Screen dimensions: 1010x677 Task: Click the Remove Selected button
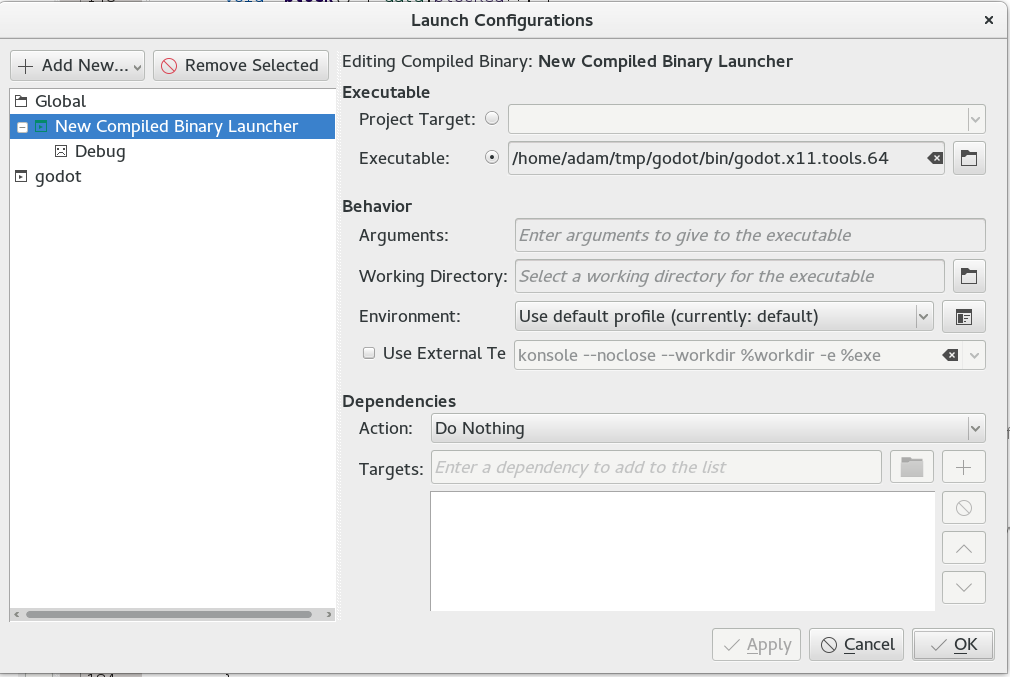pyautogui.click(x=241, y=66)
